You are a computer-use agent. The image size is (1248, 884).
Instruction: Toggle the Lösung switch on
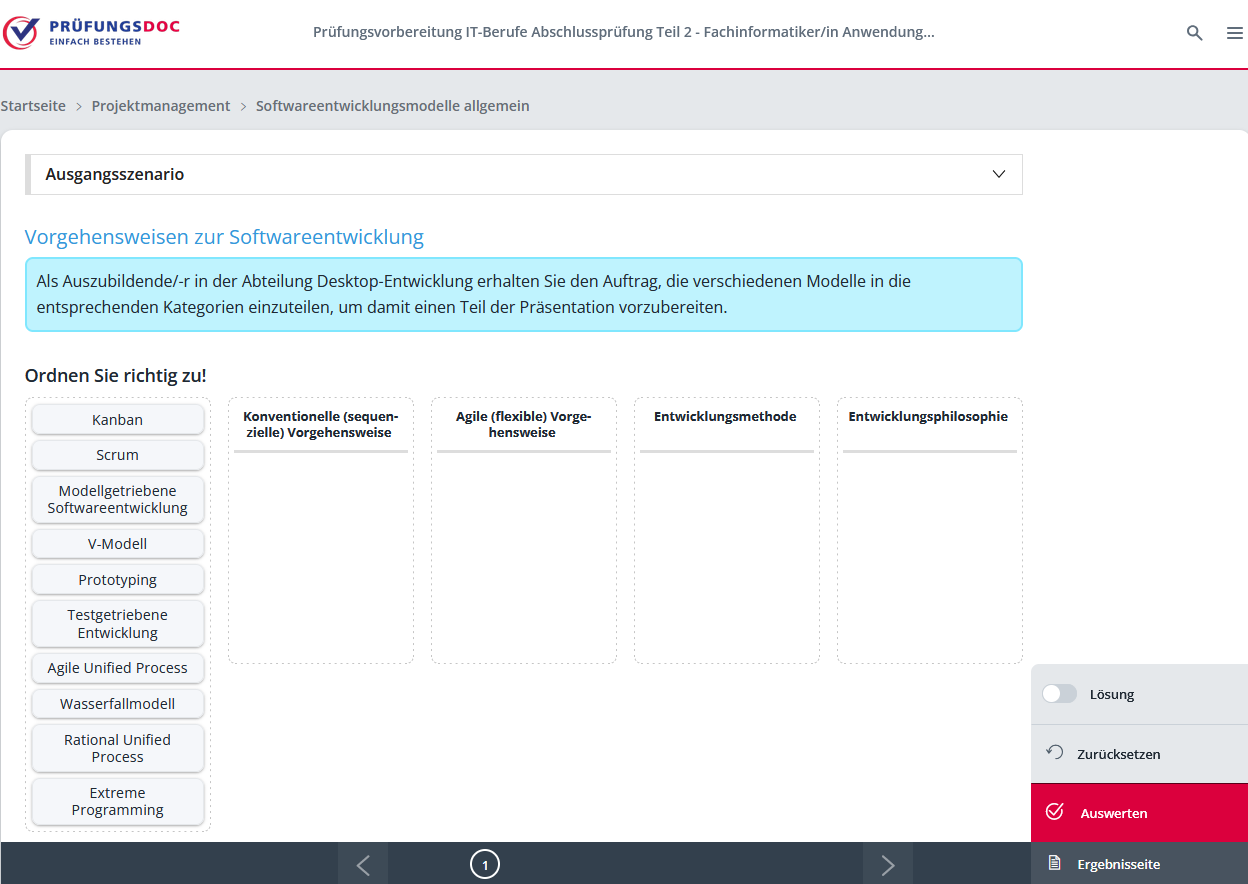(x=1059, y=694)
